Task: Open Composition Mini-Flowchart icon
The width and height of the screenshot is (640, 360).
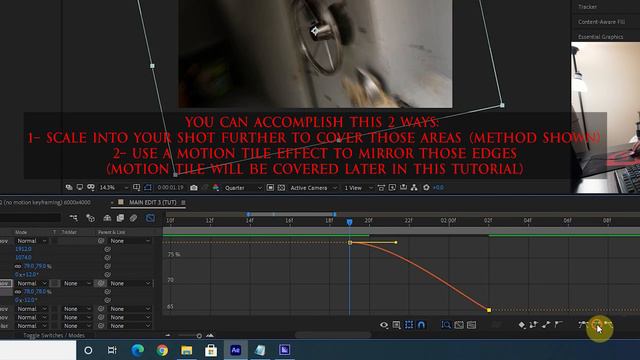Action: tap(73, 218)
